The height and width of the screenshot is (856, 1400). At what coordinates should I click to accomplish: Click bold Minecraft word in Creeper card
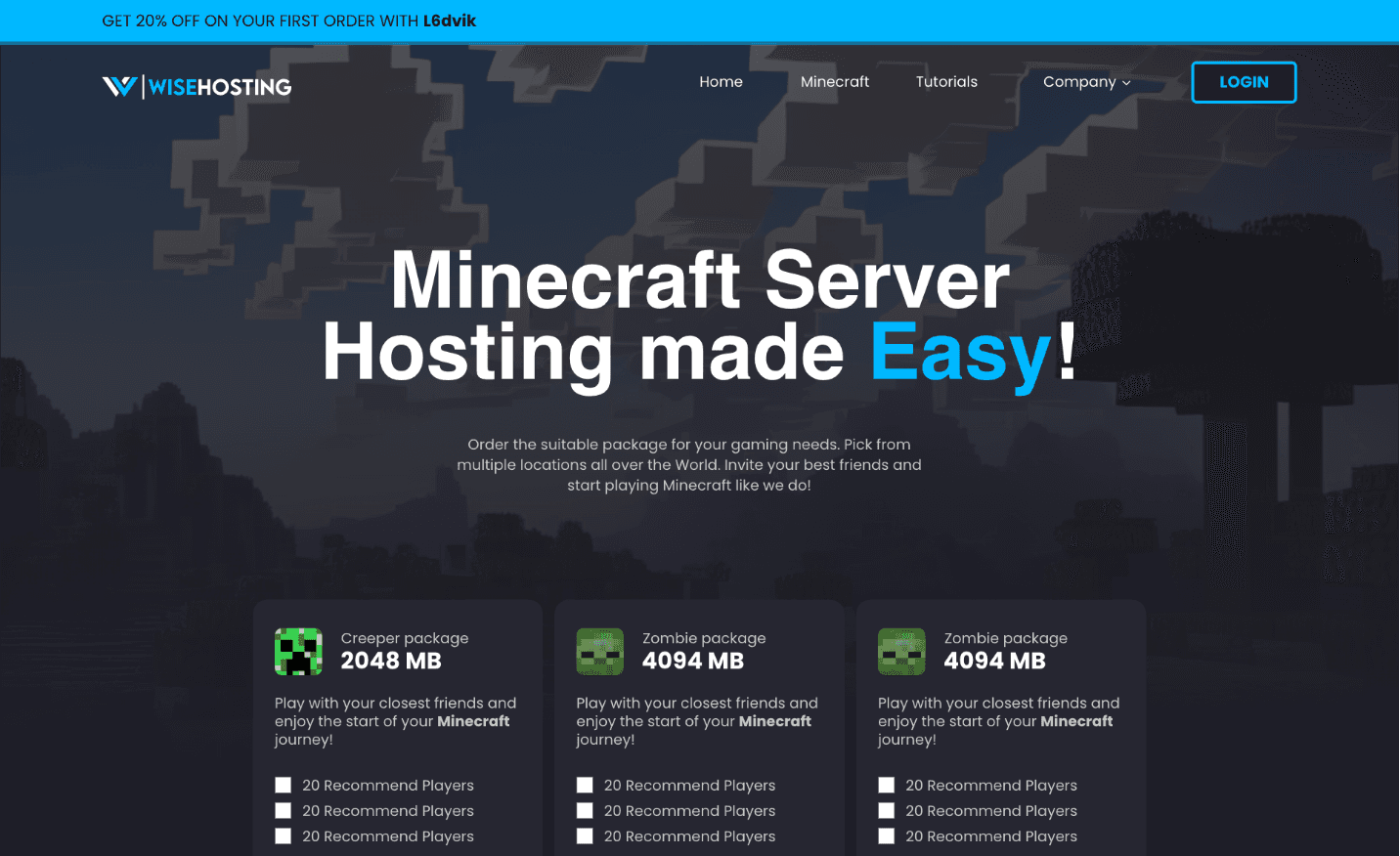click(x=473, y=721)
